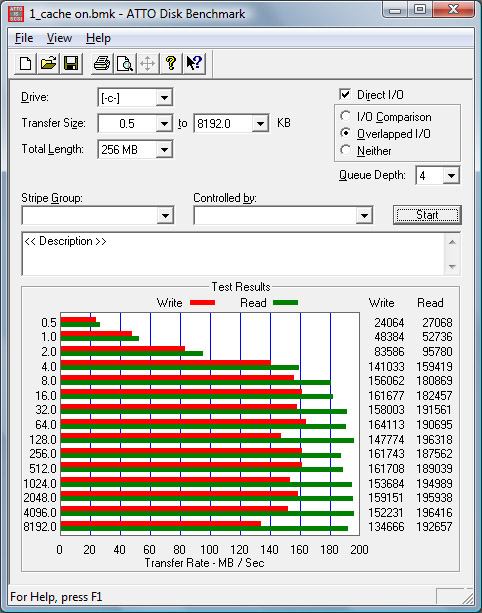Viewport: 482px width, 613px height.
Task: Click the ATTO application icon in title bar
Action: pos(16,14)
